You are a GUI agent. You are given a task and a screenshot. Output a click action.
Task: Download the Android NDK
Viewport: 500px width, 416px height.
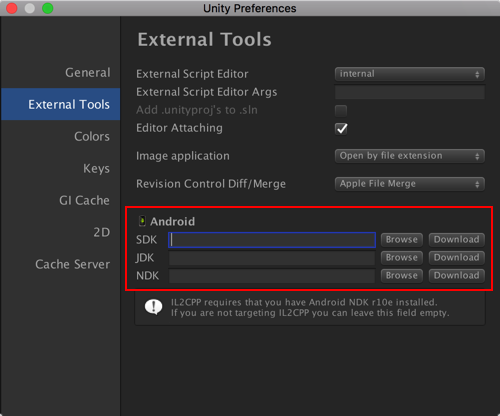[456, 276]
